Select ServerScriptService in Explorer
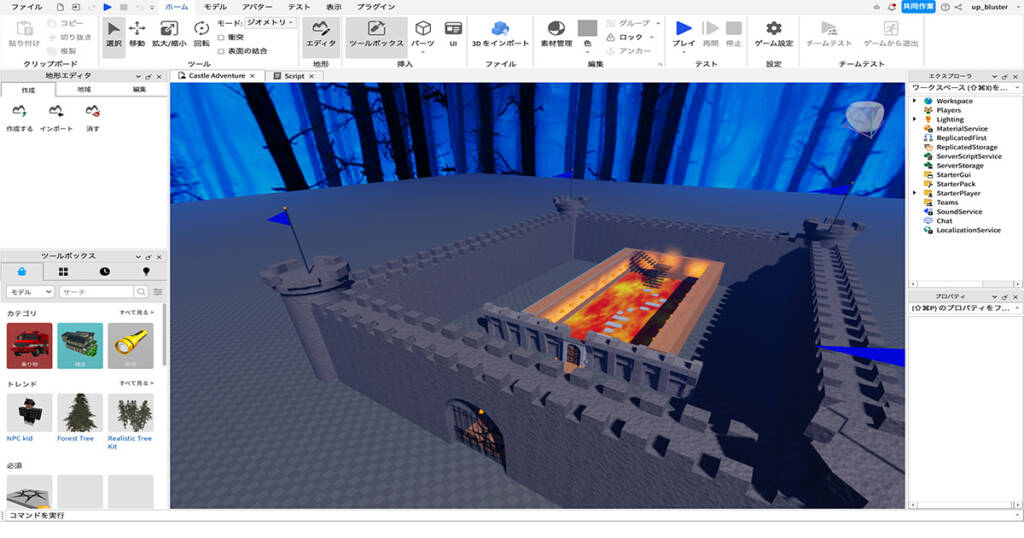Screen dimensions: 1024x538 click(968, 157)
